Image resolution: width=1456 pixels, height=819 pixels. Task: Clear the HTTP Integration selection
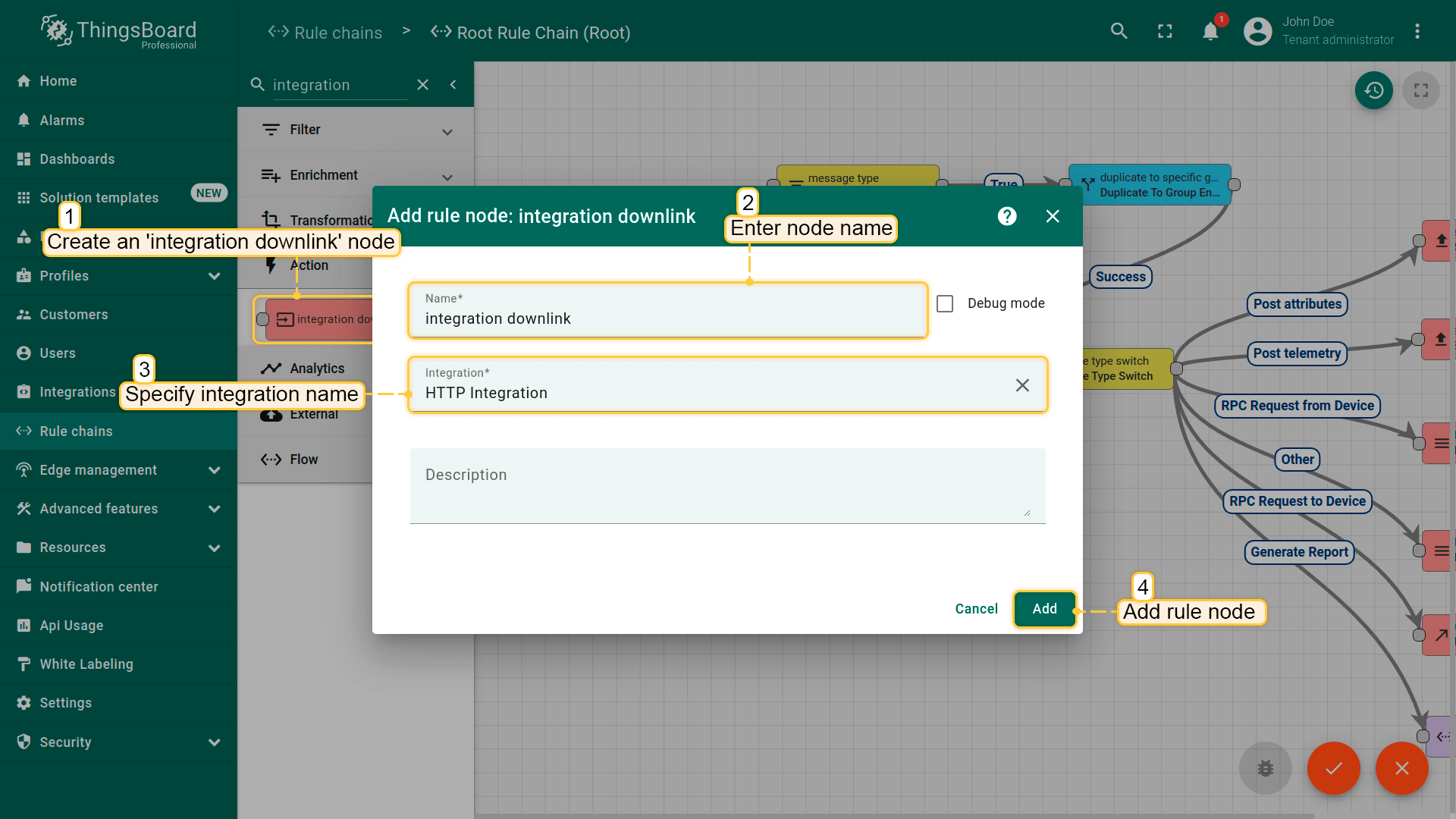(1021, 385)
